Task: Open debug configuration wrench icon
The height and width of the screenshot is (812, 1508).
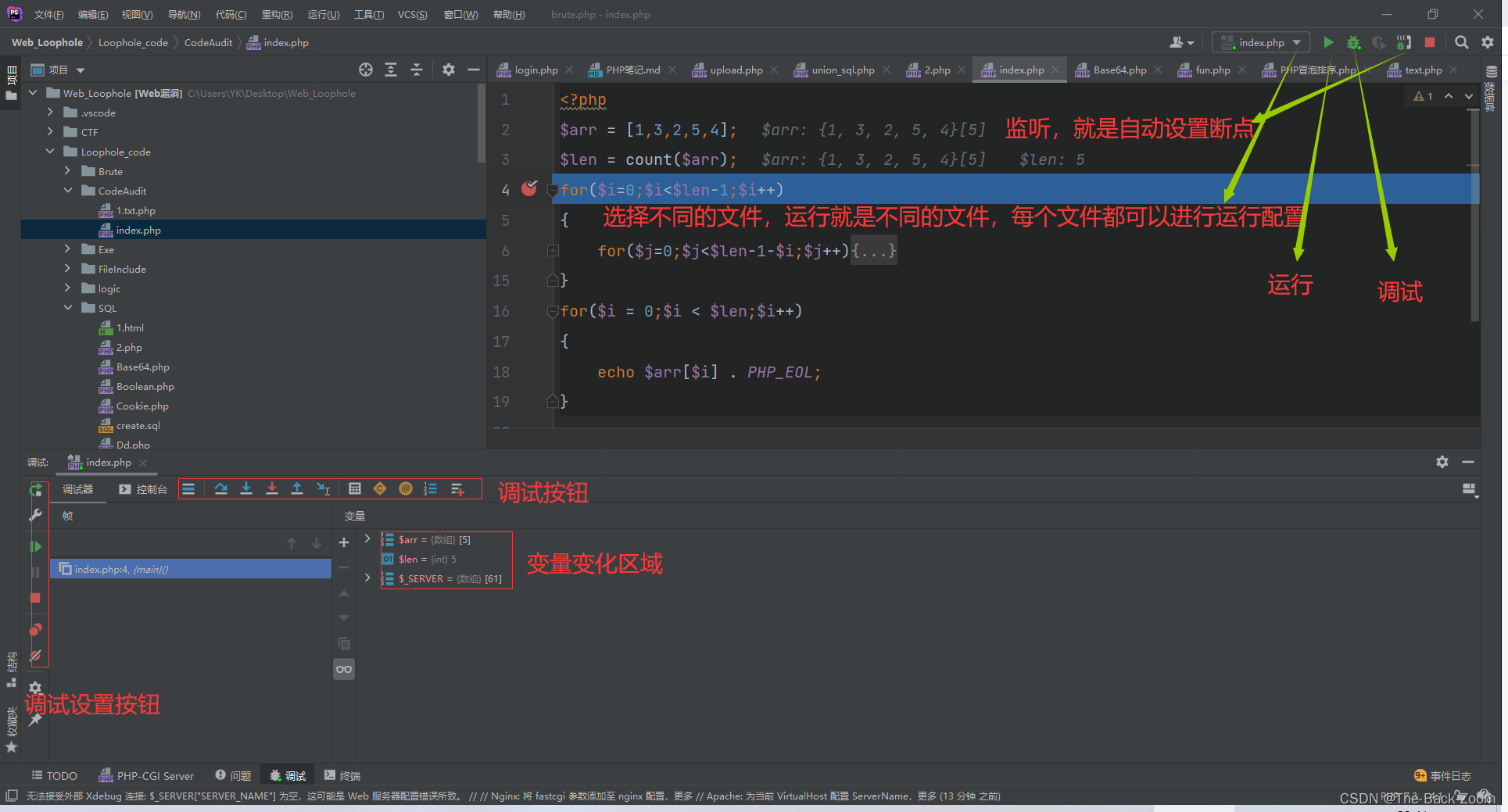Action: pyautogui.click(x=36, y=515)
